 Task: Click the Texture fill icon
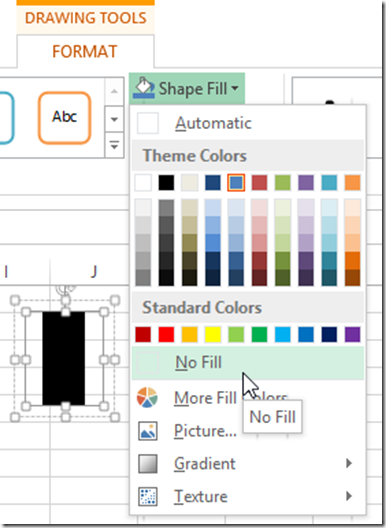[x=148, y=496]
